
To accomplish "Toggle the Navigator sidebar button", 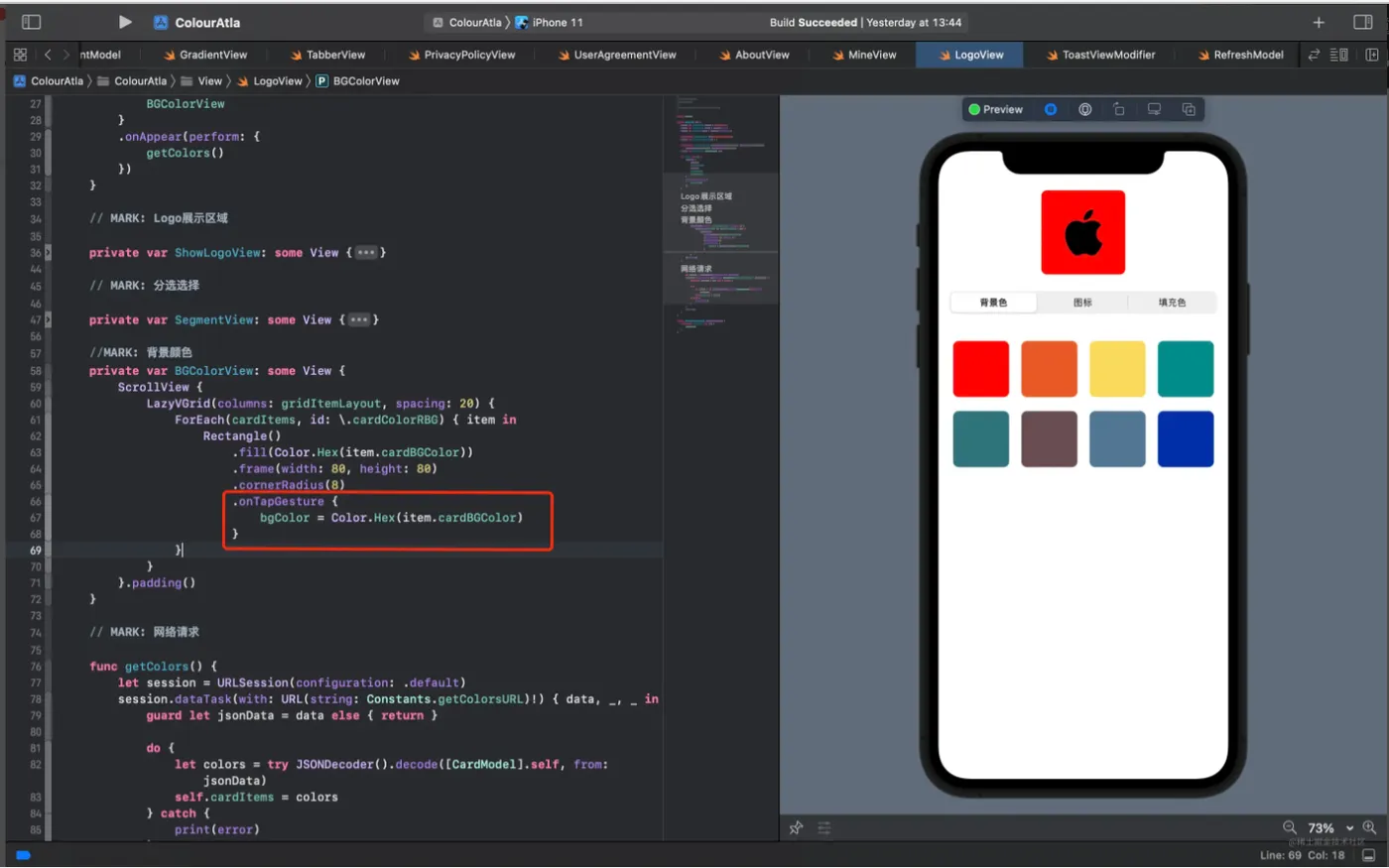I will [31, 22].
